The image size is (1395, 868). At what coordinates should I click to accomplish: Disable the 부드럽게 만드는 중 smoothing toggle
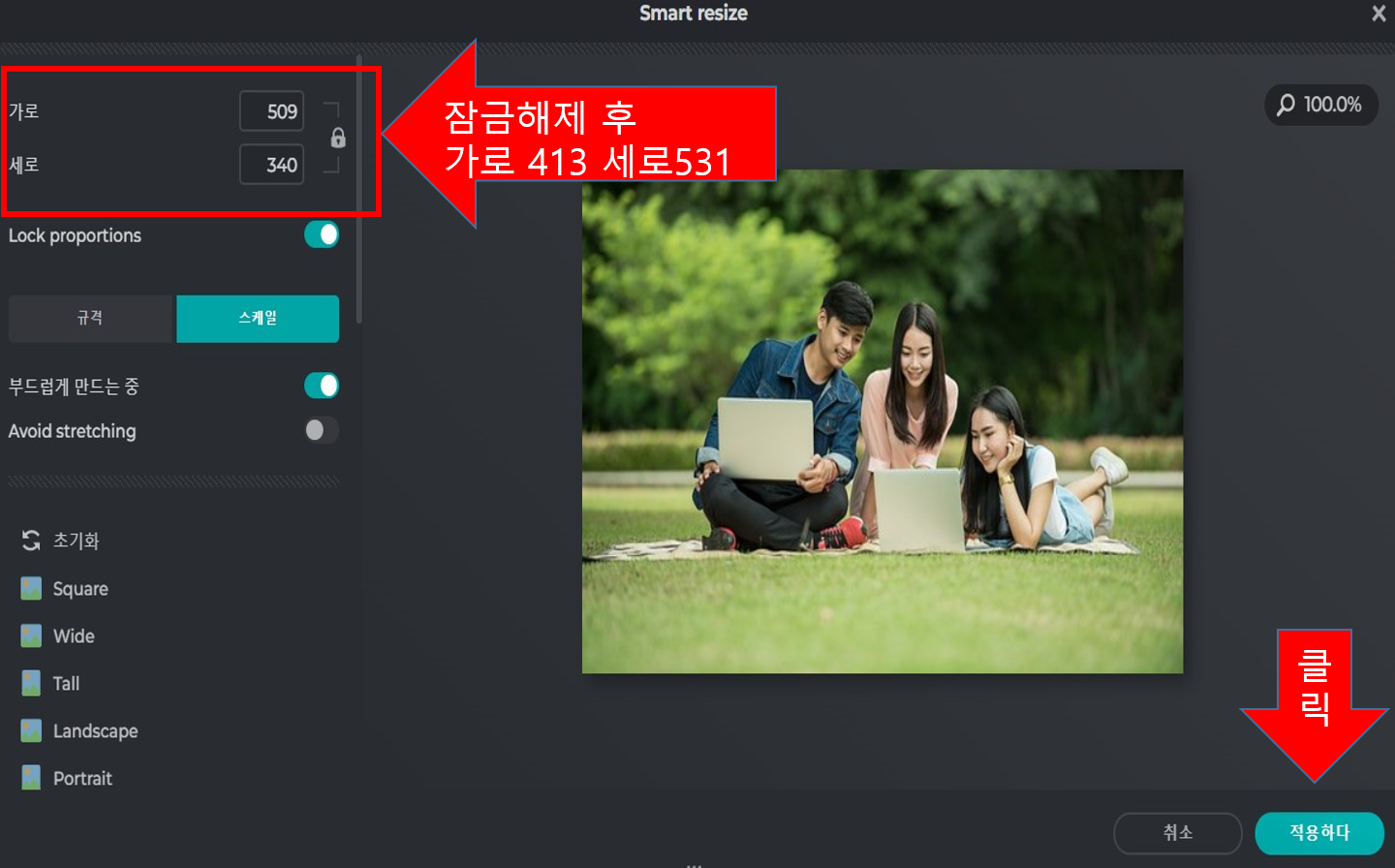(x=321, y=386)
